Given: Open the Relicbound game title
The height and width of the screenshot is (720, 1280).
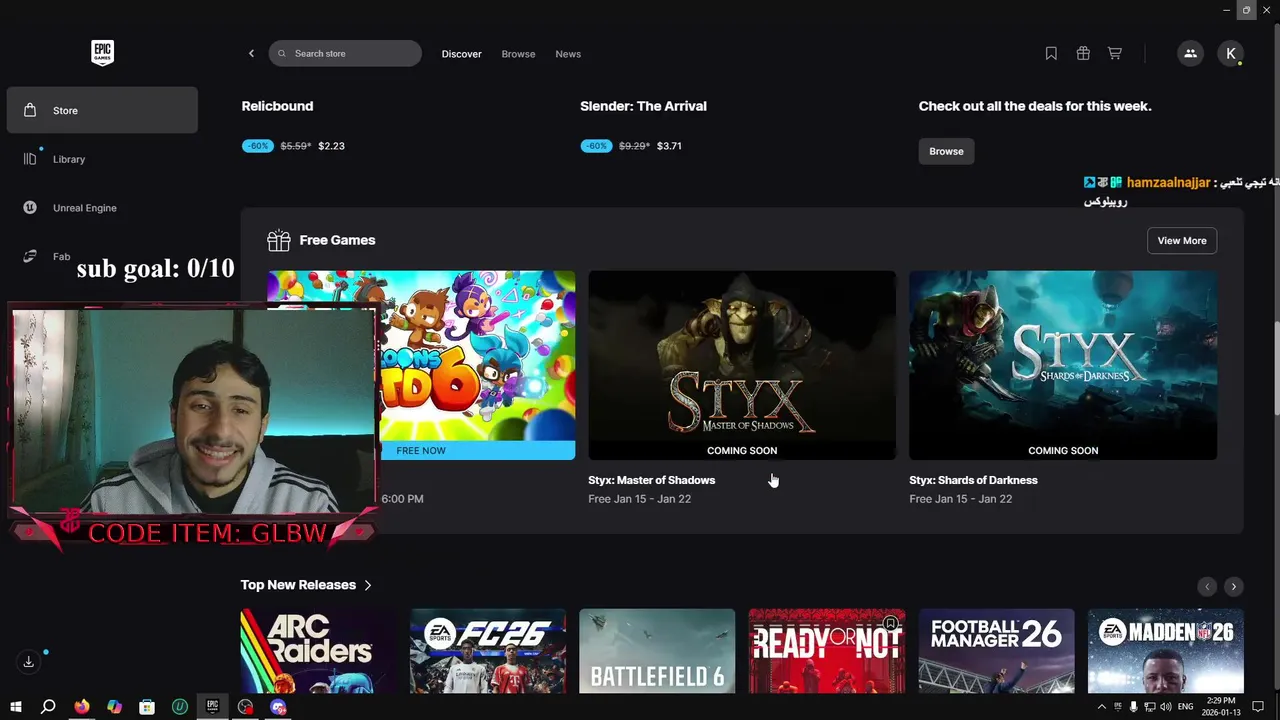Looking at the screenshot, I should (277, 106).
